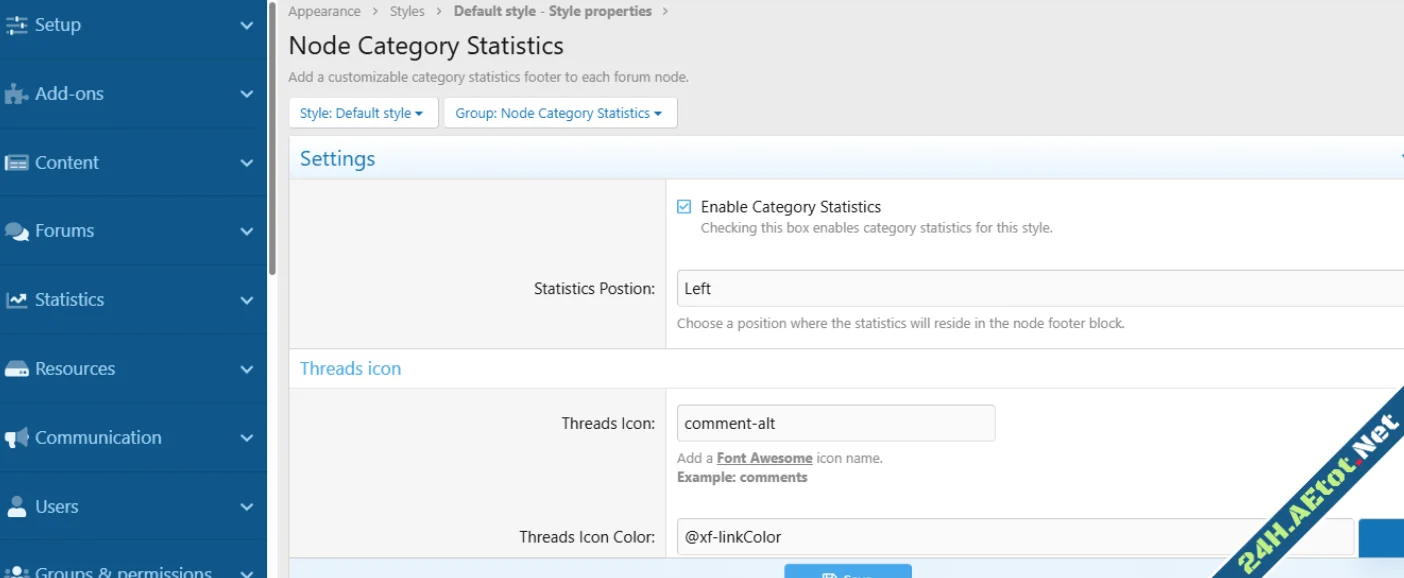This screenshot has width=1404, height=578.
Task: Click the Threads Icon Color blue swatch
Action: (x=1381, y=537)
